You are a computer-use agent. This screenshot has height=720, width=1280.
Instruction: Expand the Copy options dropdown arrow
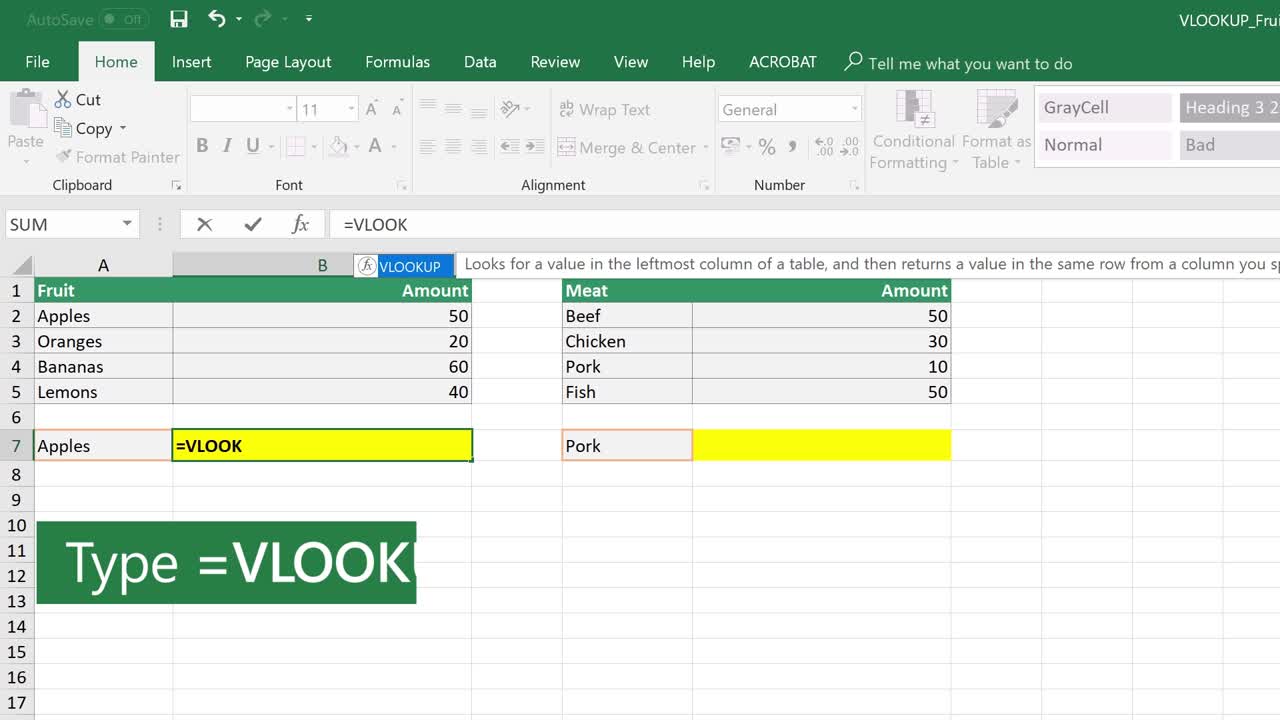pyautogui.click(x=123, y=128)
